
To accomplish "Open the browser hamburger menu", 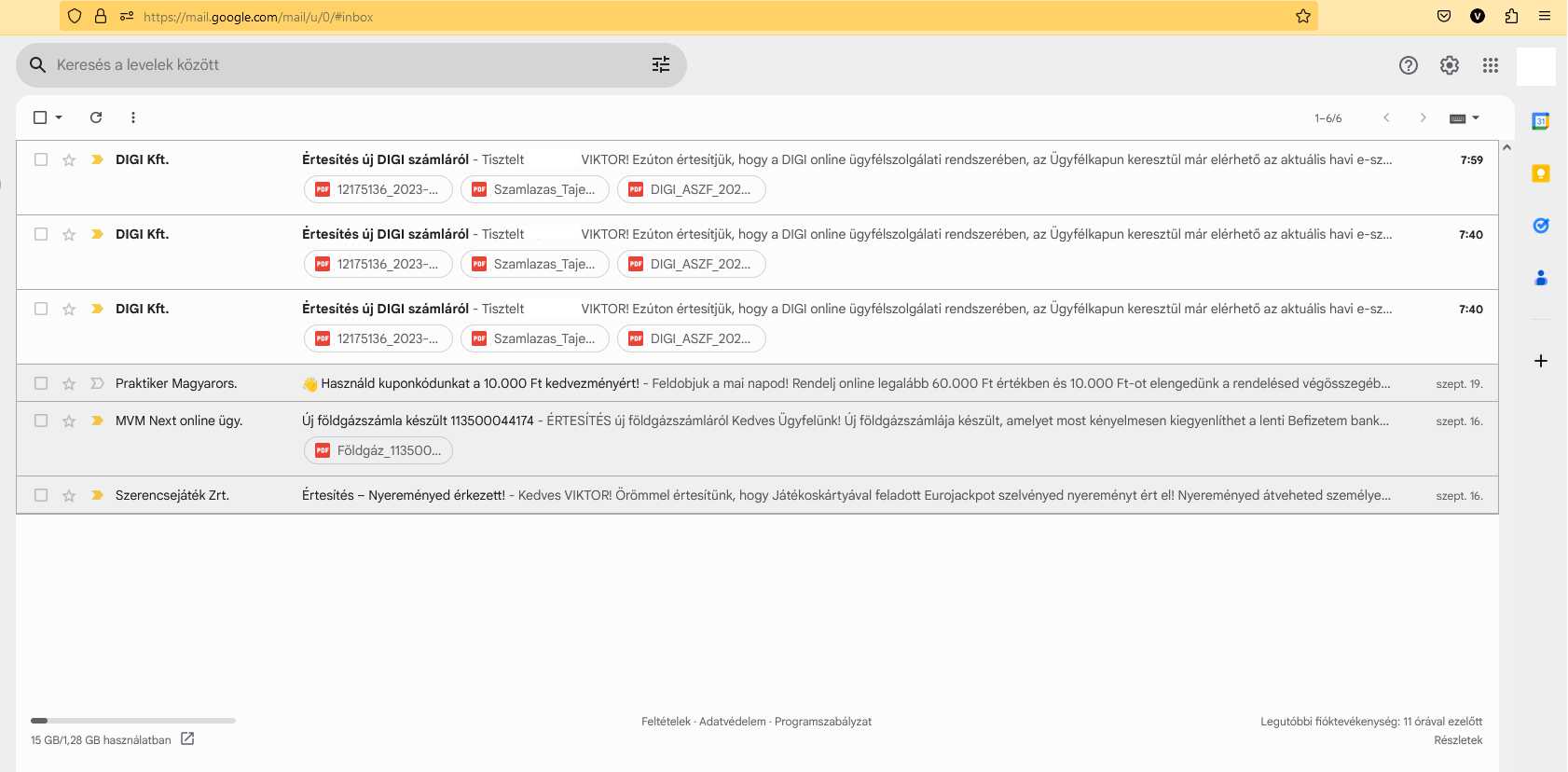I will tap(1545, 16).
